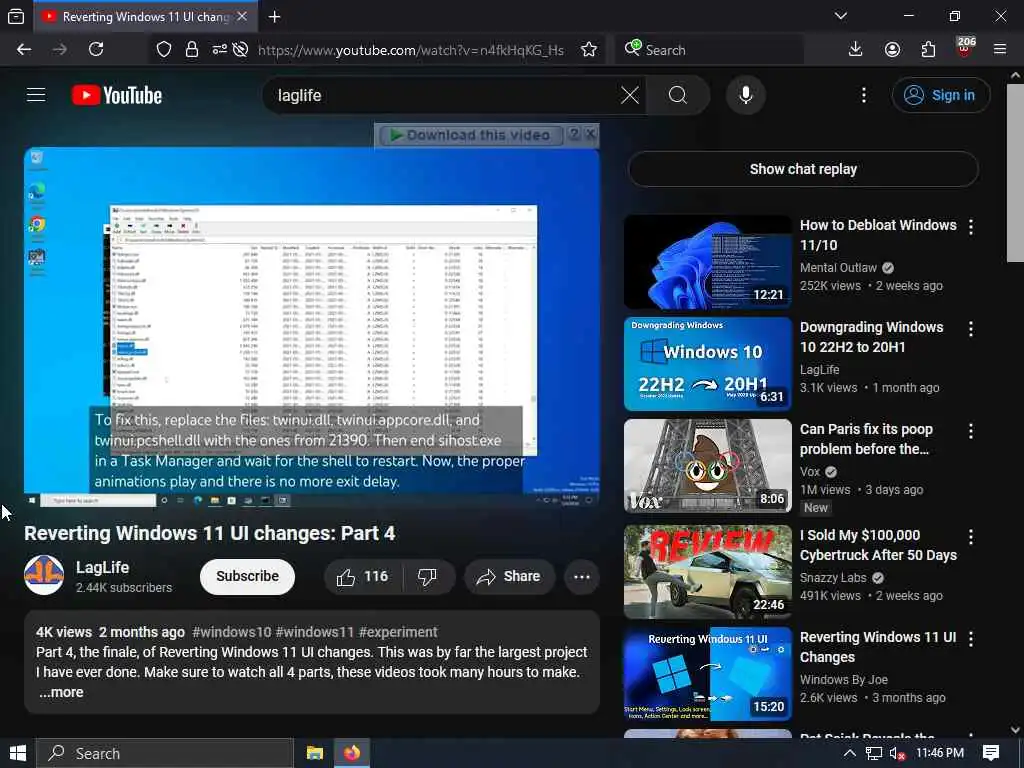This screenshot has width=1024, height=768.
Task: View site security padlock info
Action: [191, 50]
